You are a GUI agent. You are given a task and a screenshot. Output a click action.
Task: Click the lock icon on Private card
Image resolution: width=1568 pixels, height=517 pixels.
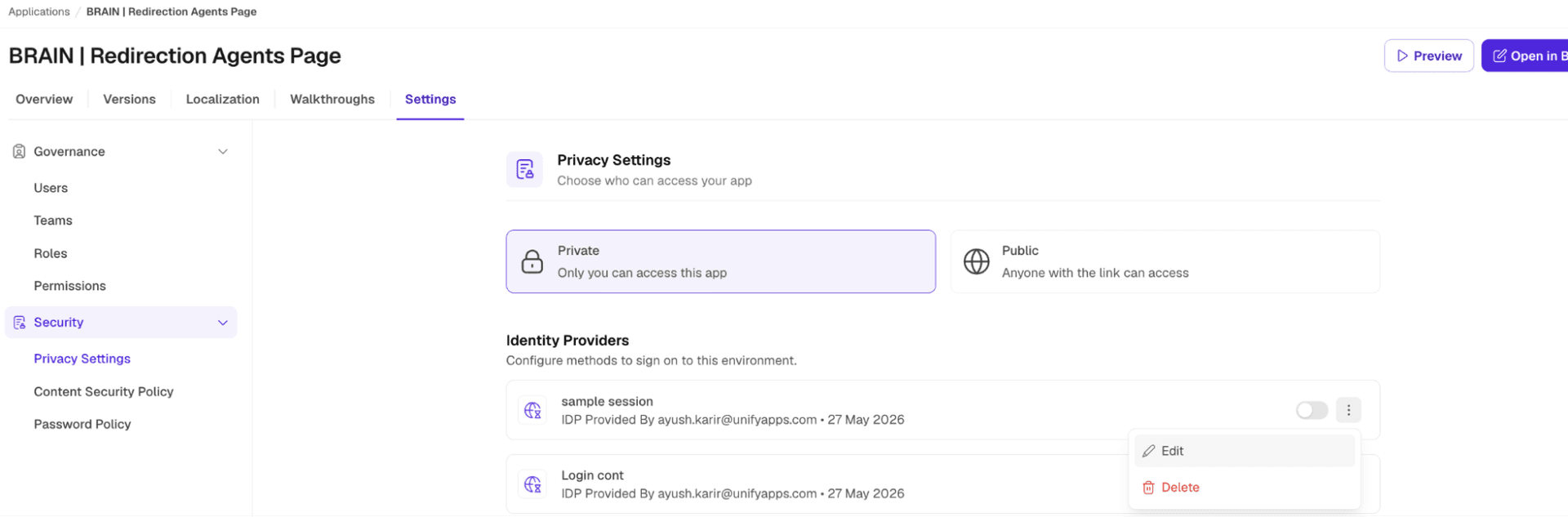click(532, 261)
